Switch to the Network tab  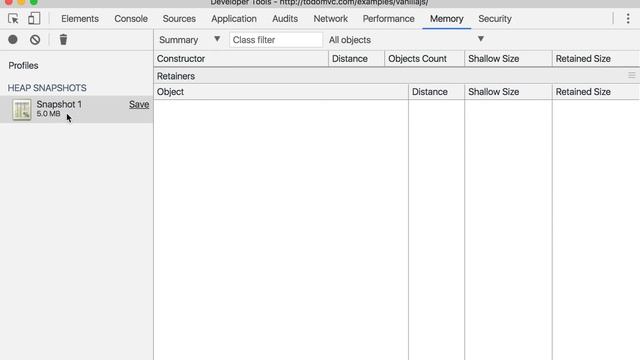click(x=331, y=19)
